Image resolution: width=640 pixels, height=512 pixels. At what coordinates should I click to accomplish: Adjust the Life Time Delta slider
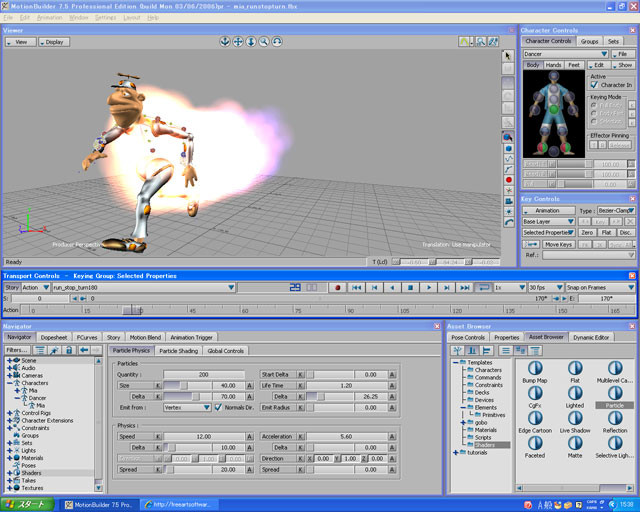(330, 396)
